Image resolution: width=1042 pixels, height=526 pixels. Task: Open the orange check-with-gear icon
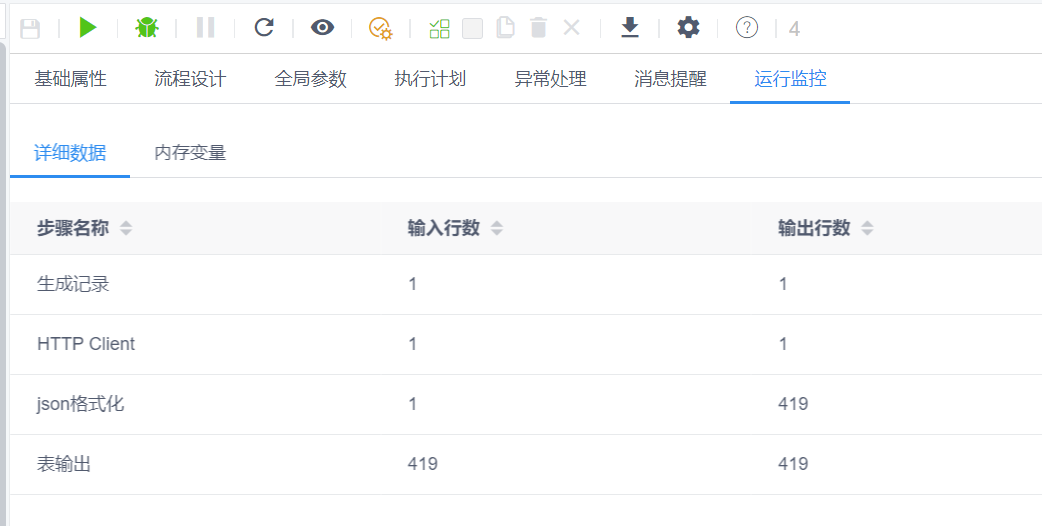(x=381, y=28)
